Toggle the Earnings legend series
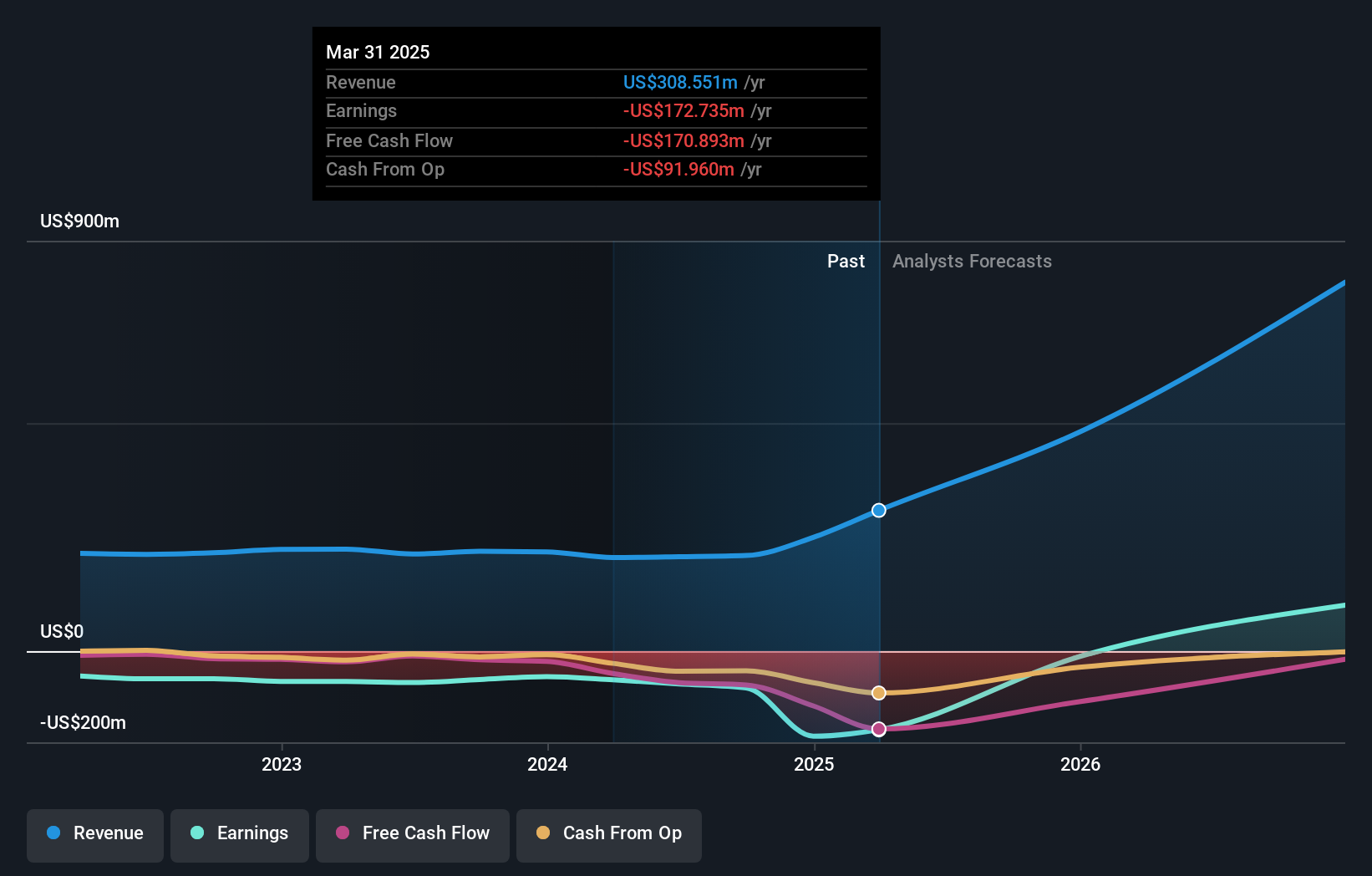 [240, 835]
